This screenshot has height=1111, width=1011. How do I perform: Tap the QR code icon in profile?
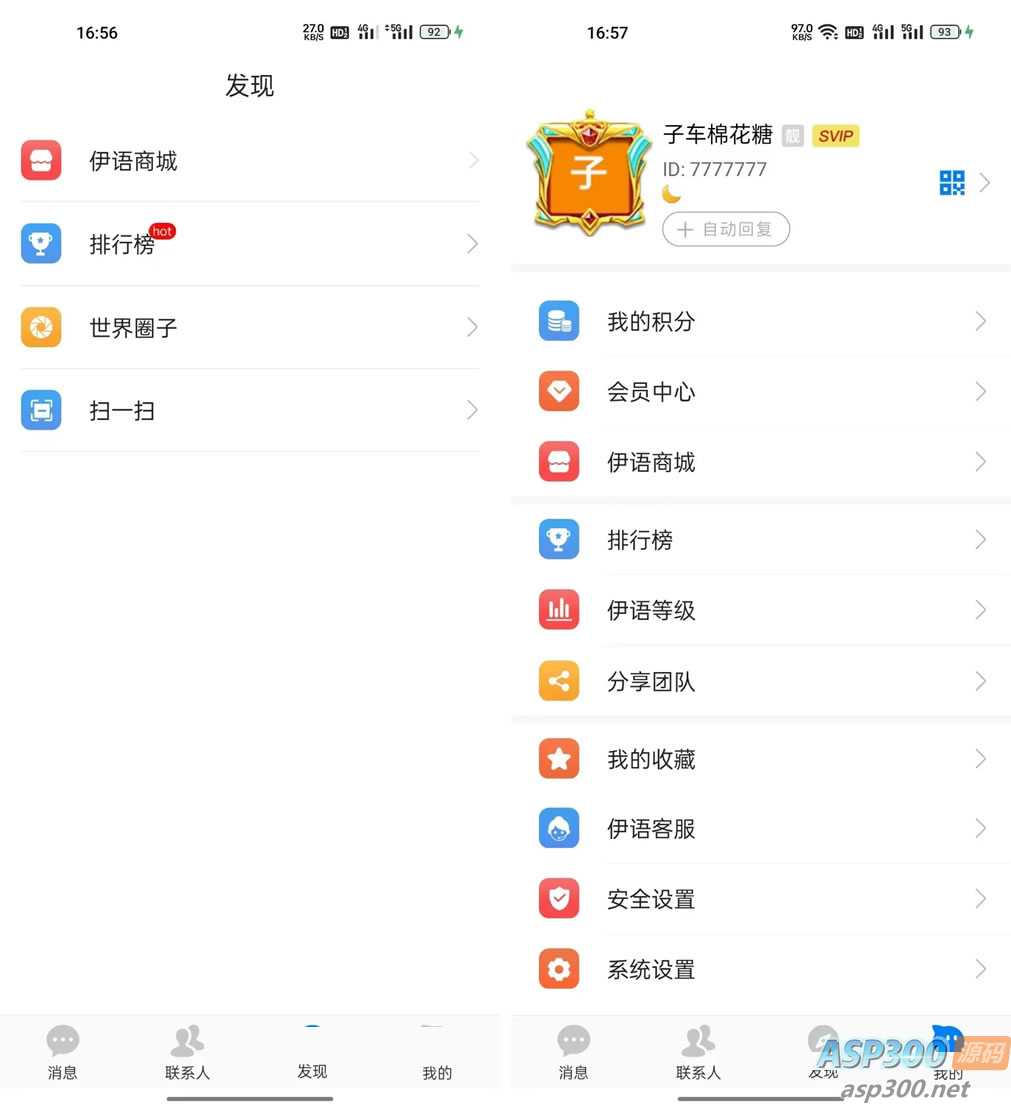951,182
